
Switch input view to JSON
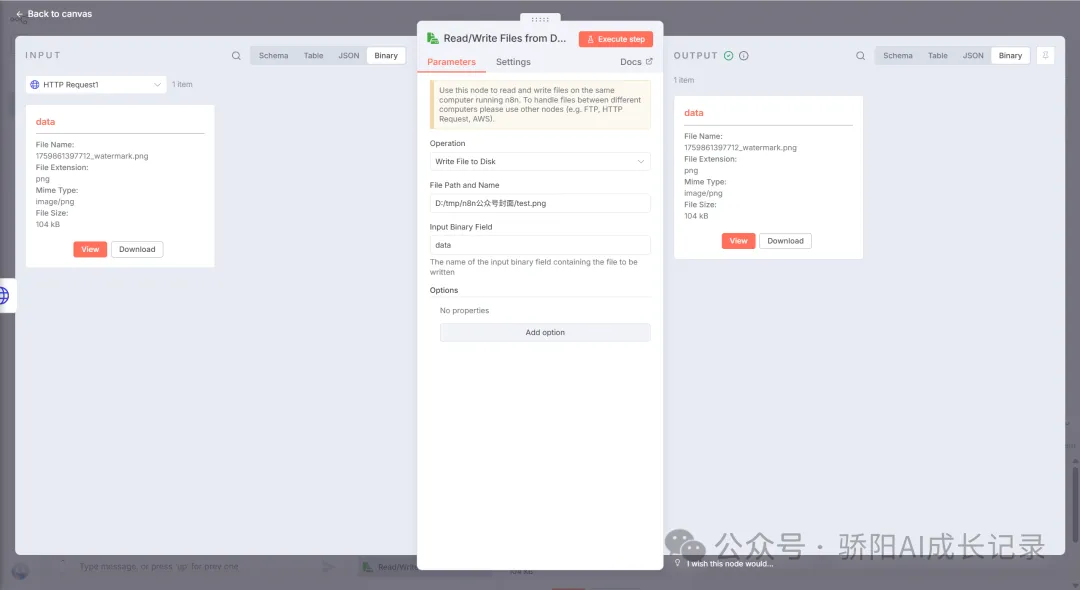coord(349,56)
